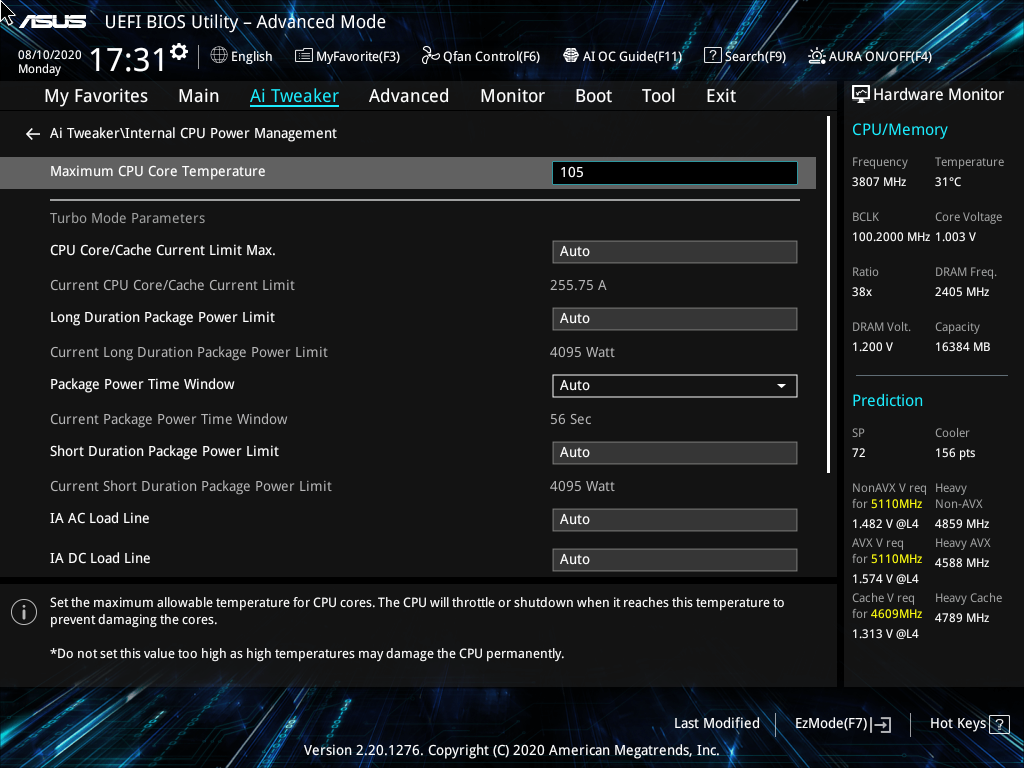Click Short Duration Package Power Limit field
This screenshot has height=768, width=1024.
675,453
